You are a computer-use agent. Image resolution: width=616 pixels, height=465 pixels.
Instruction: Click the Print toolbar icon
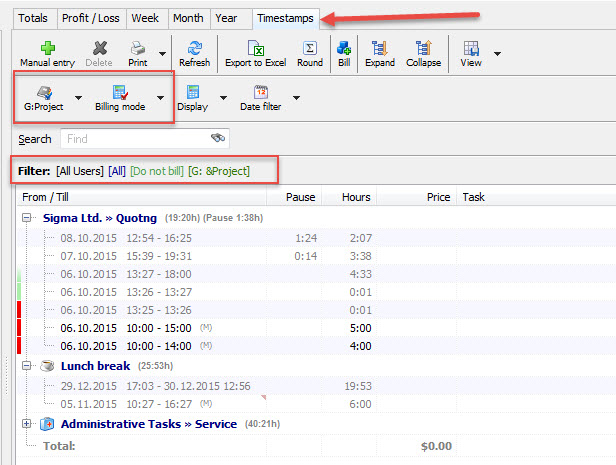click(x=137, y=47)
